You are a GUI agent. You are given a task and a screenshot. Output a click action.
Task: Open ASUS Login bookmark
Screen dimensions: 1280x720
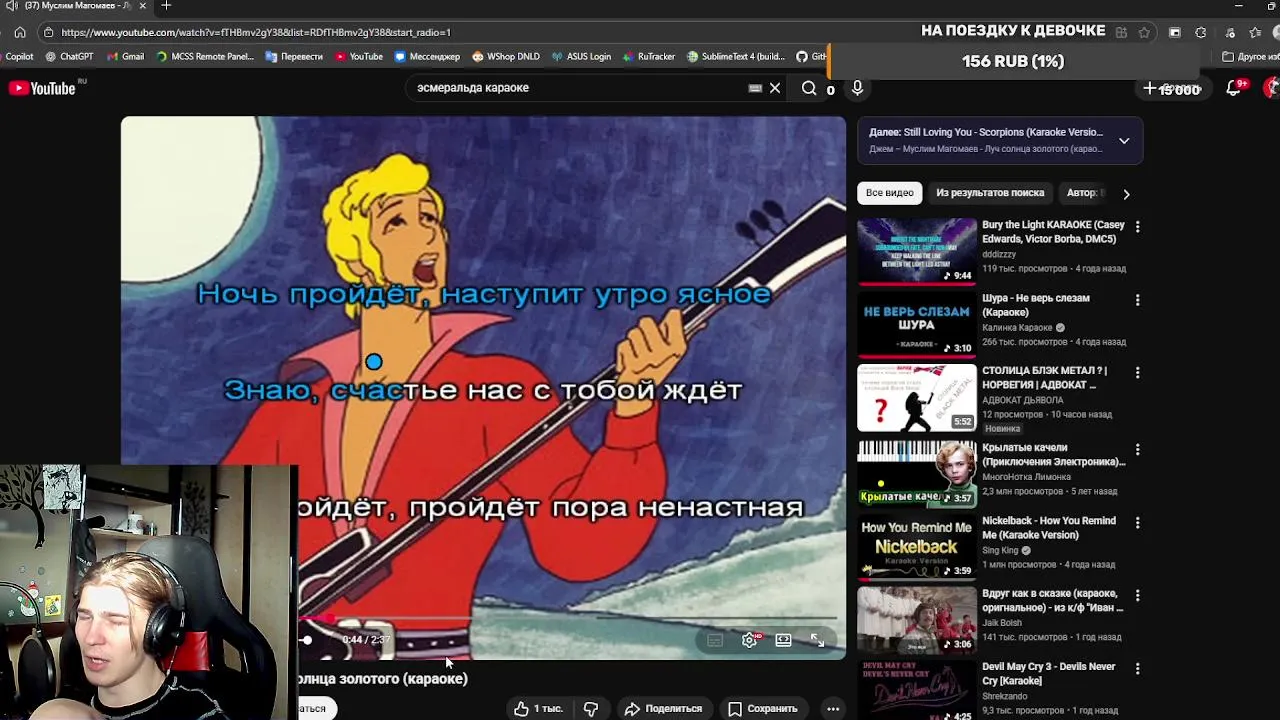coord(581,57)
